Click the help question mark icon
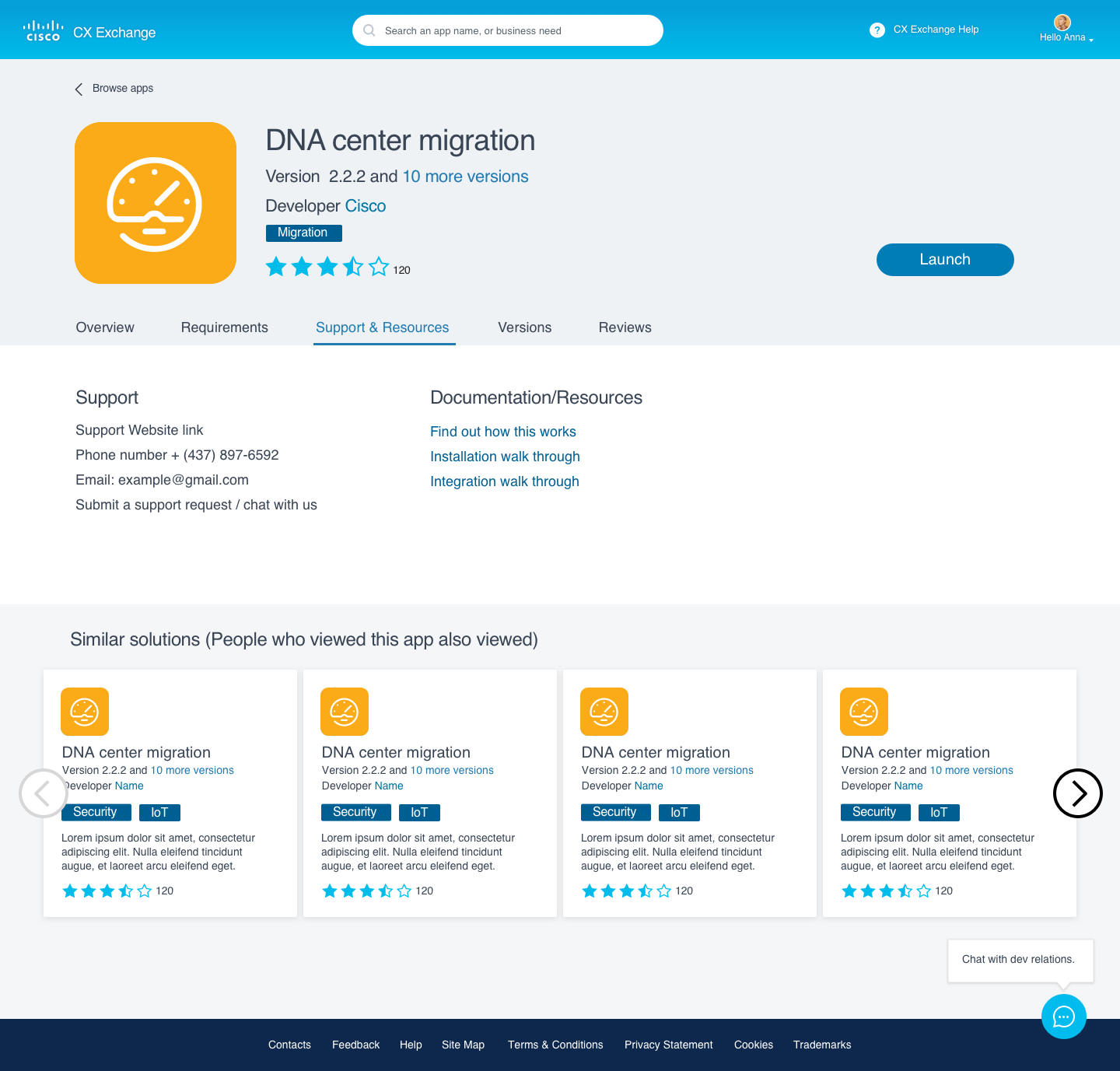 [877, 30]
